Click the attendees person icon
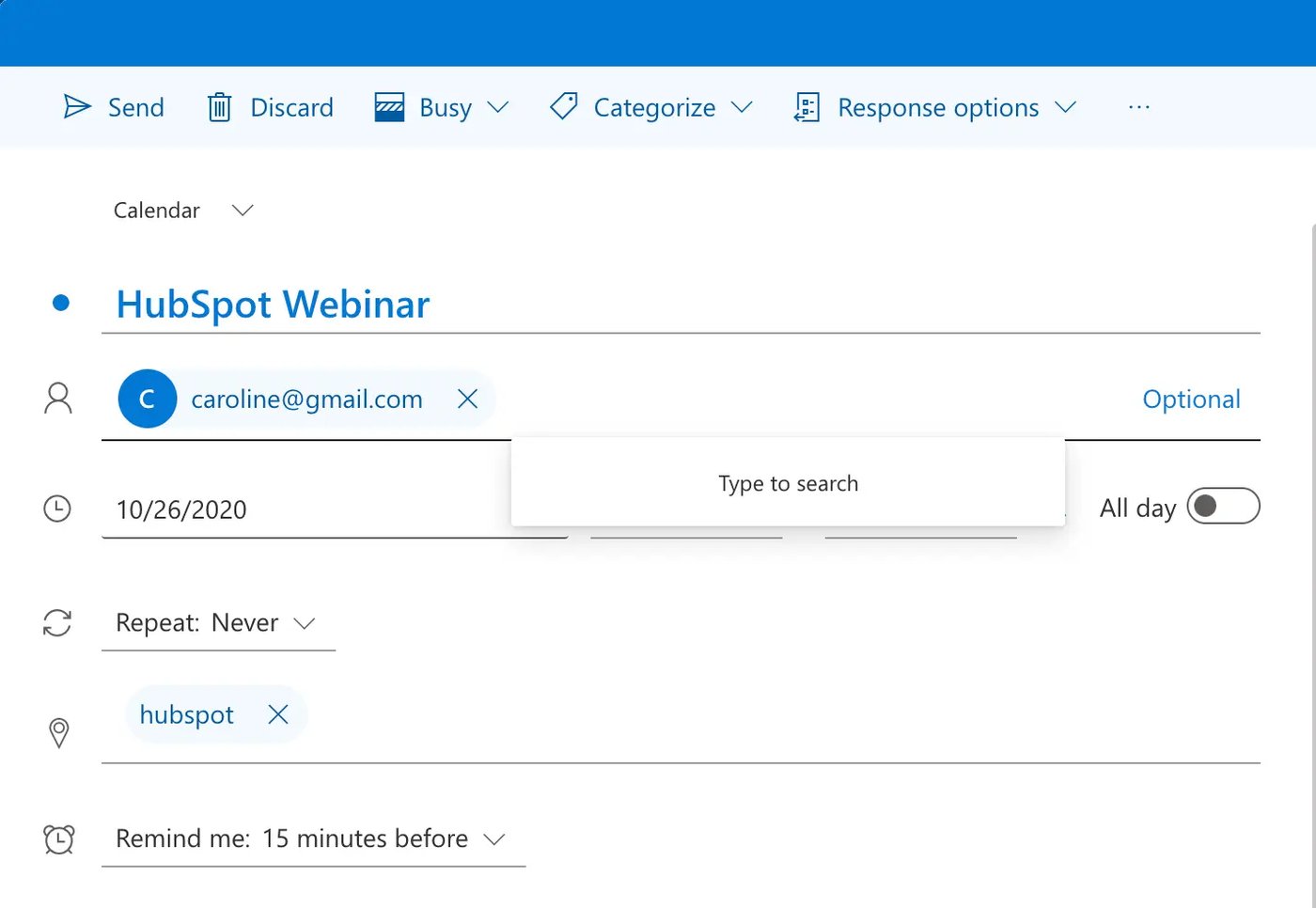This screenshot has width=1316, height=908. [58, 399]
